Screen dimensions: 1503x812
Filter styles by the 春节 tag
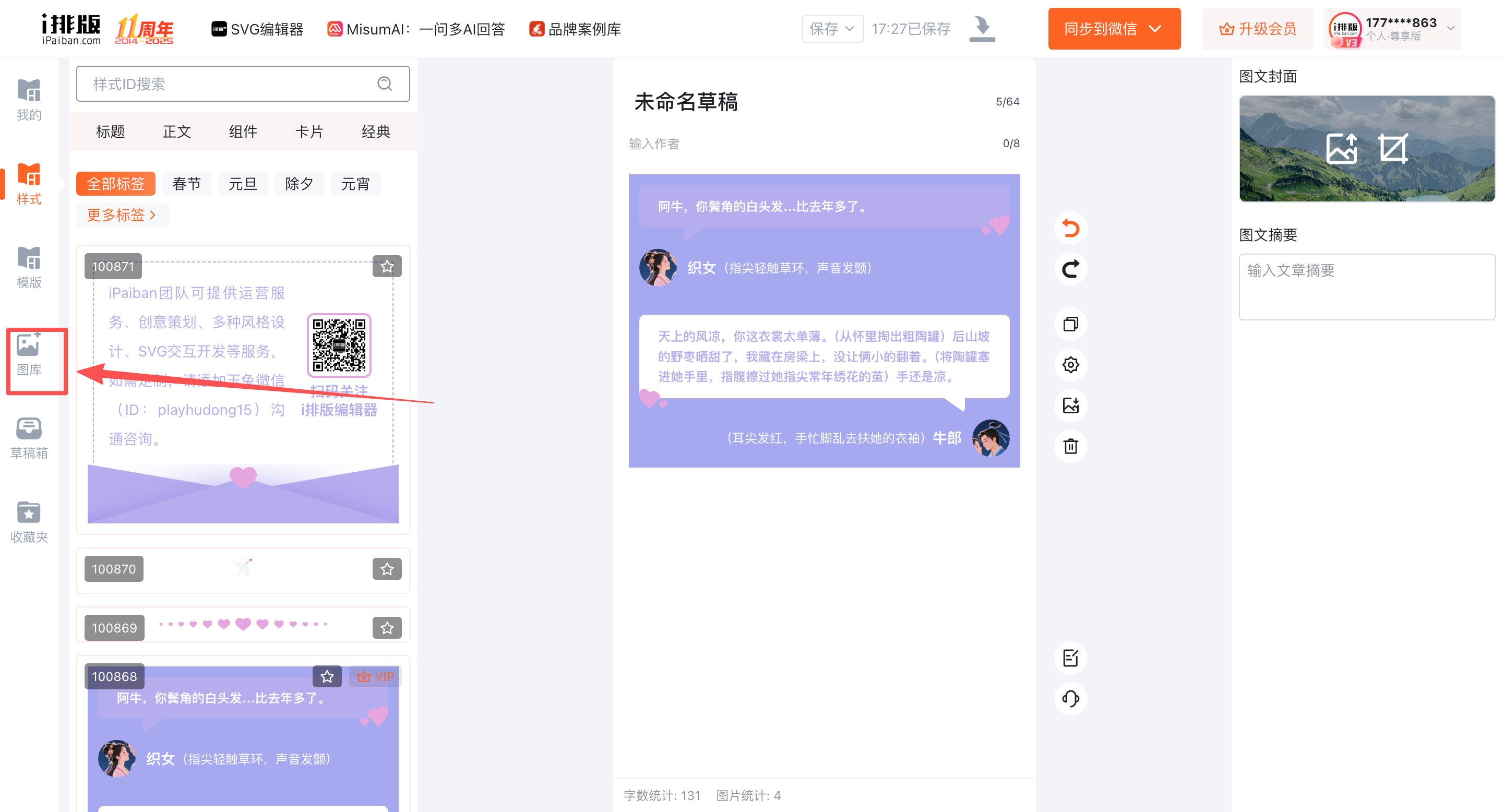tap(186, 184)
